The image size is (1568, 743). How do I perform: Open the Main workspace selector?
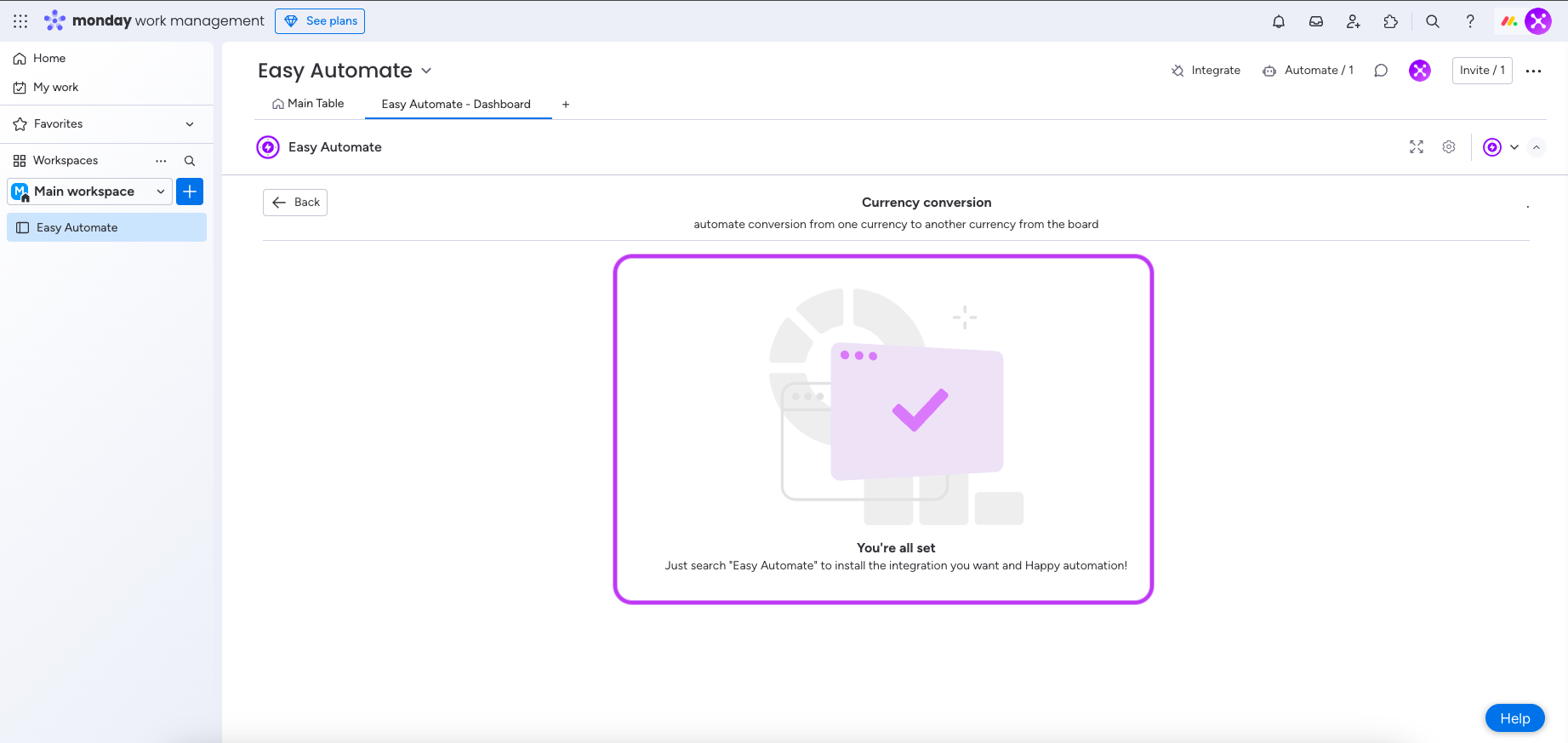pos(89,191)
